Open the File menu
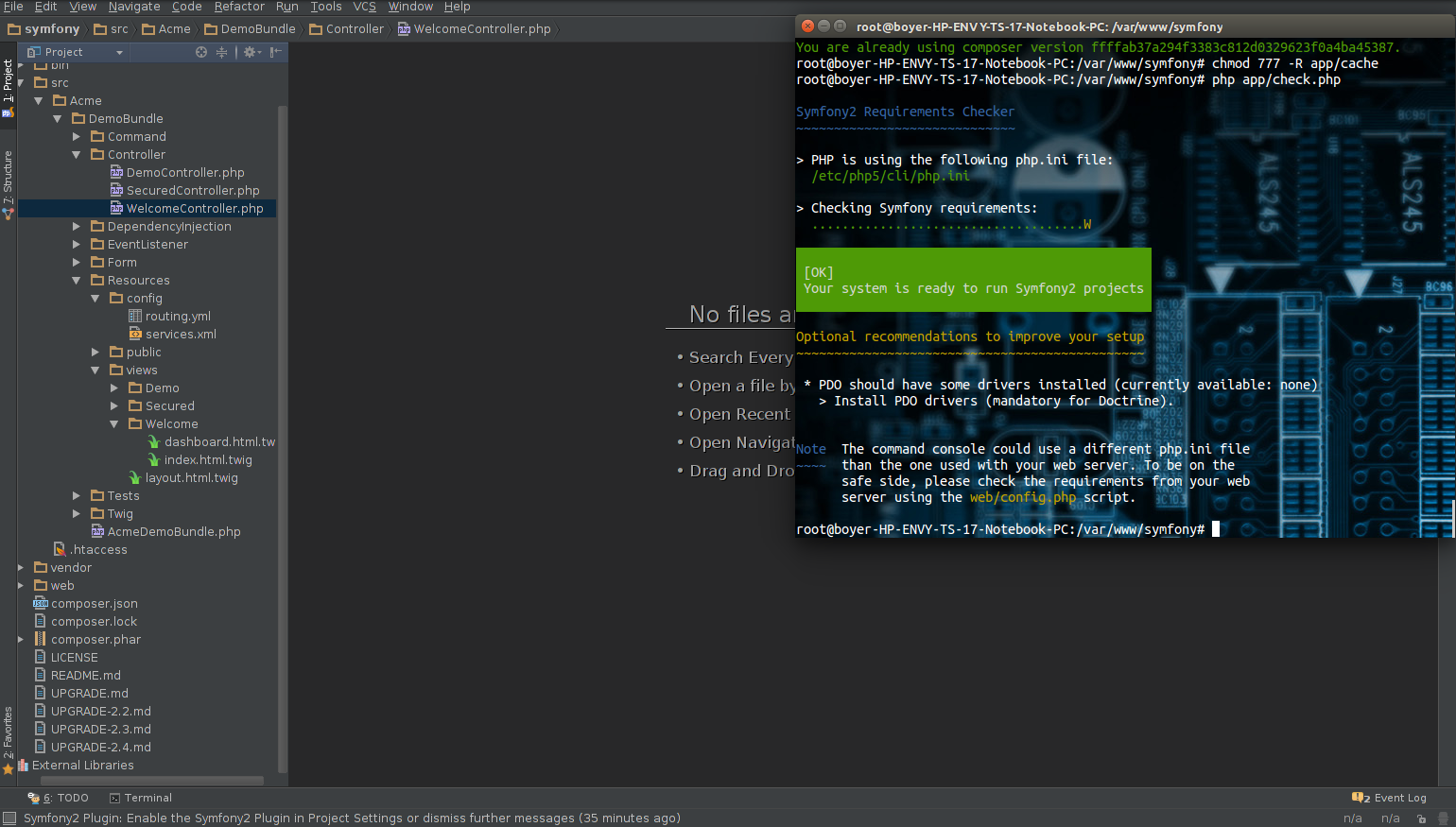1456x827 pixels. pyautogui.click(x=13, y=7)
